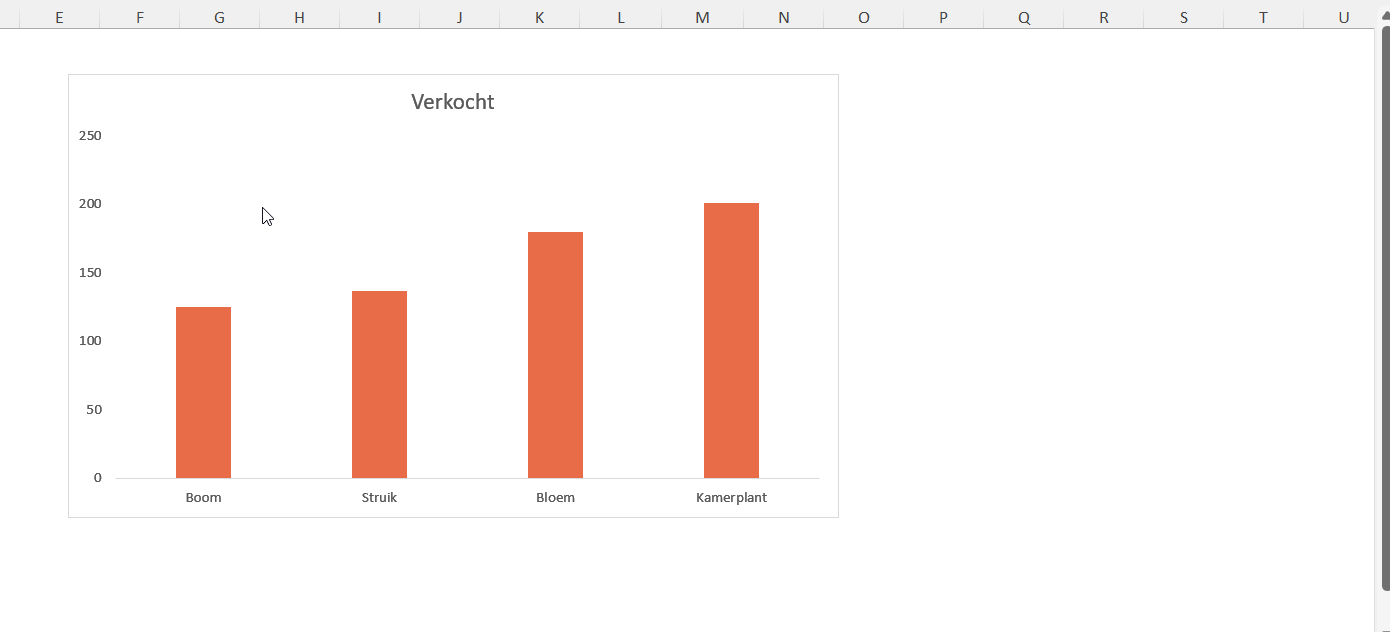Image resolution: width=1390 pixels, height=632 pixels.
Task: Select column H header
Action: [299, 18]
